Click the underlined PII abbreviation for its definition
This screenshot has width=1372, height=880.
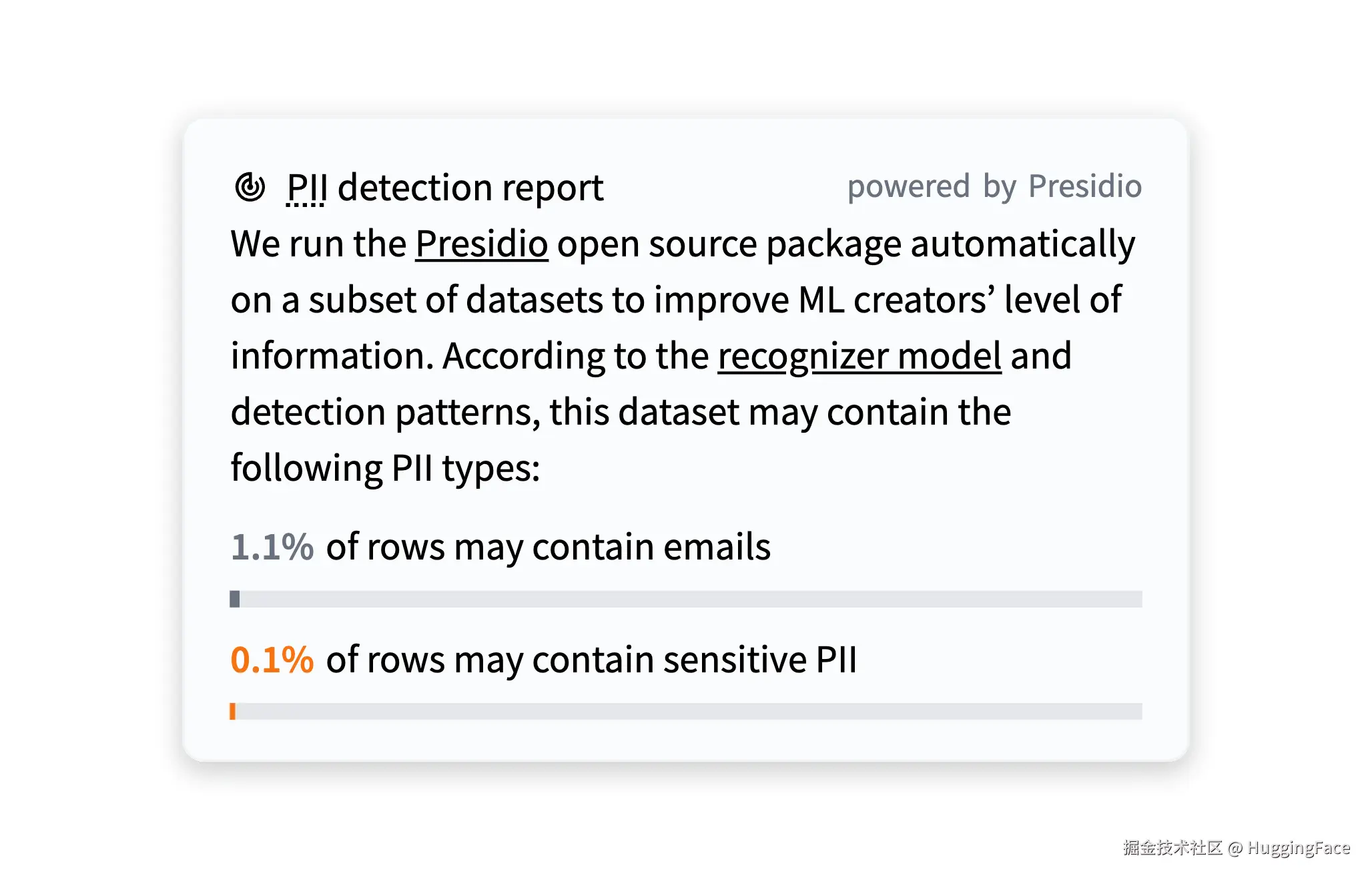306,188
